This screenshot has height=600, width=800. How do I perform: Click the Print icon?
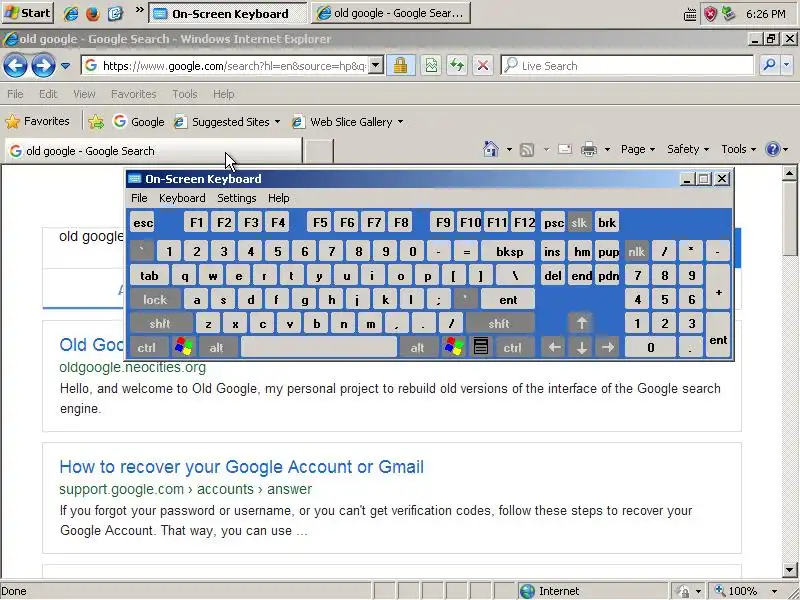pyautogui.click(x=589, y=149)
